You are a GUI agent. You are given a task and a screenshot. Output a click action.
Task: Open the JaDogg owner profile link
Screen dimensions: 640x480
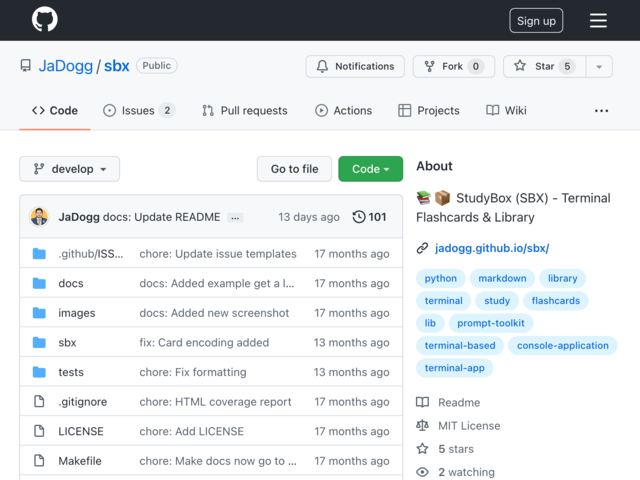tap(66, 66)
